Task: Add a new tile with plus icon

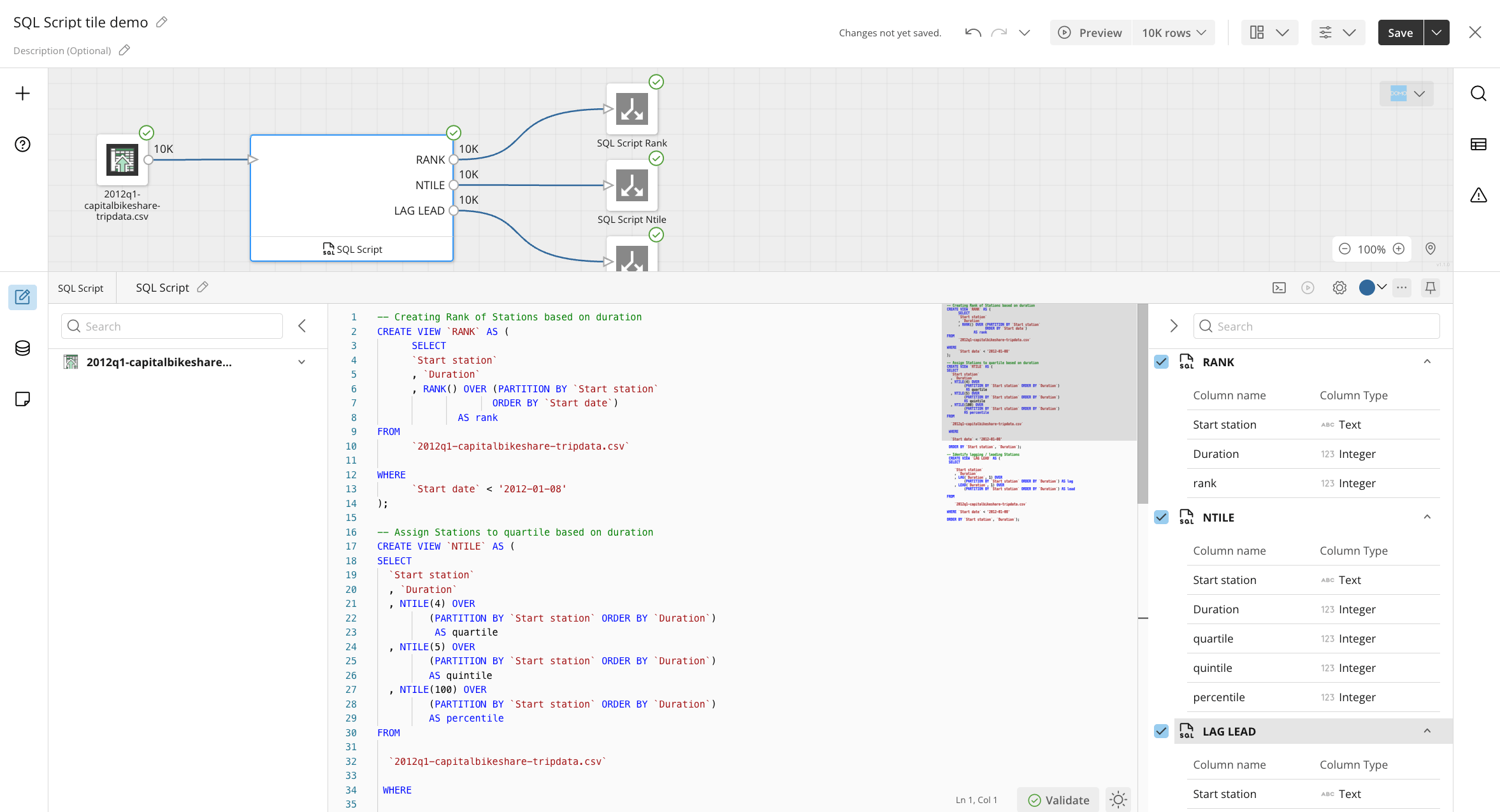Action: (22, 94)
